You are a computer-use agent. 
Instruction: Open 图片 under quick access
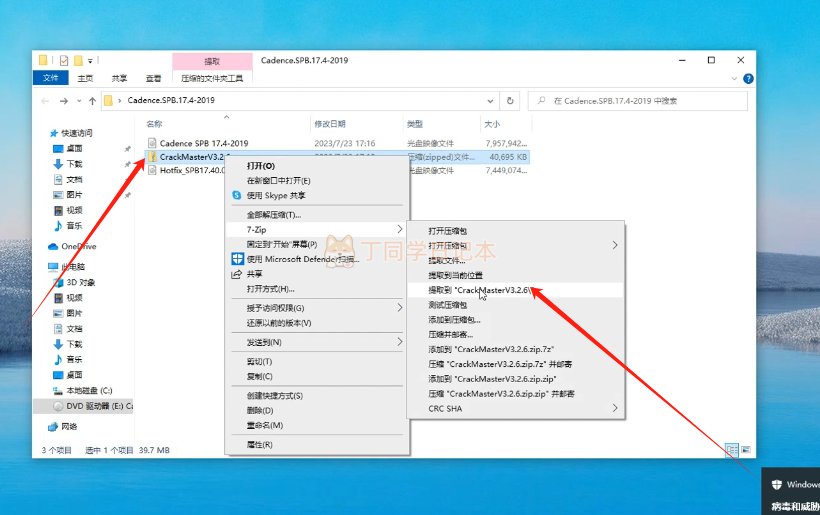coord(74,194)
